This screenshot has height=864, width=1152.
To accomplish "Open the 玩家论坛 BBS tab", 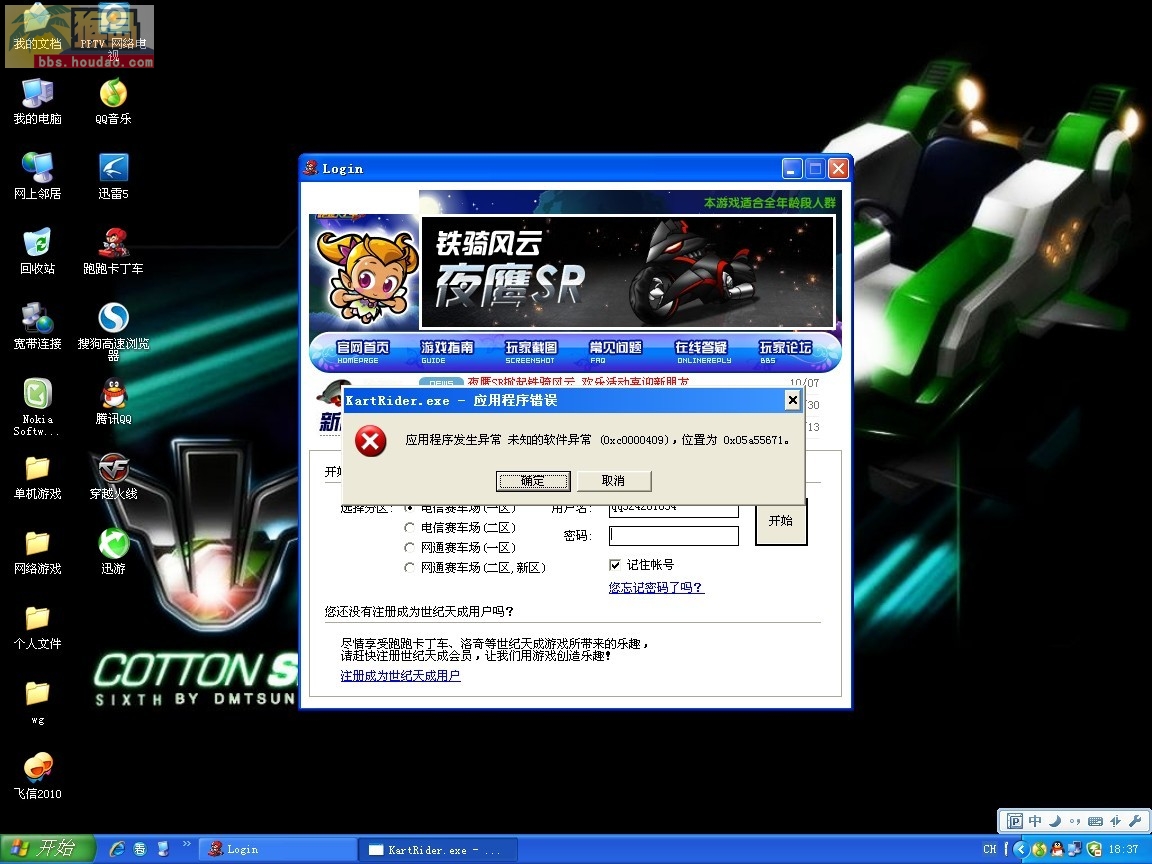I will coord(785,351).
